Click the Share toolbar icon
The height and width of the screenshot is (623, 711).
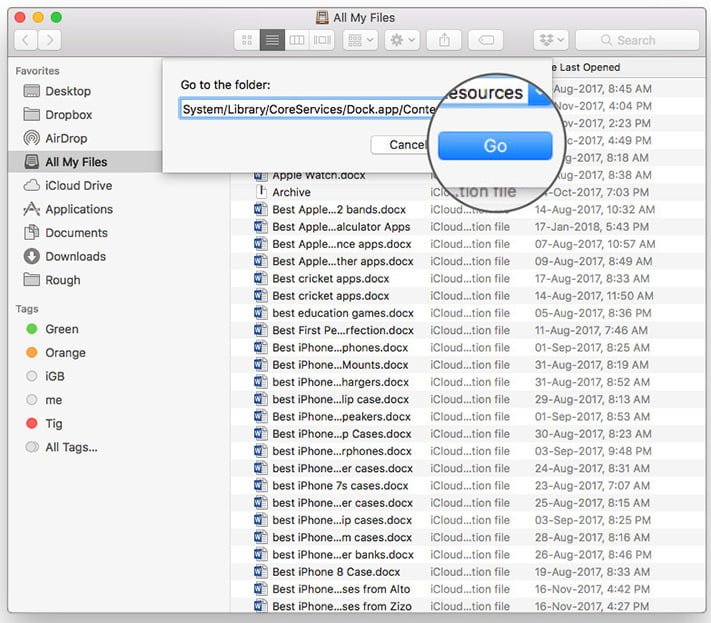click(444, 40)
